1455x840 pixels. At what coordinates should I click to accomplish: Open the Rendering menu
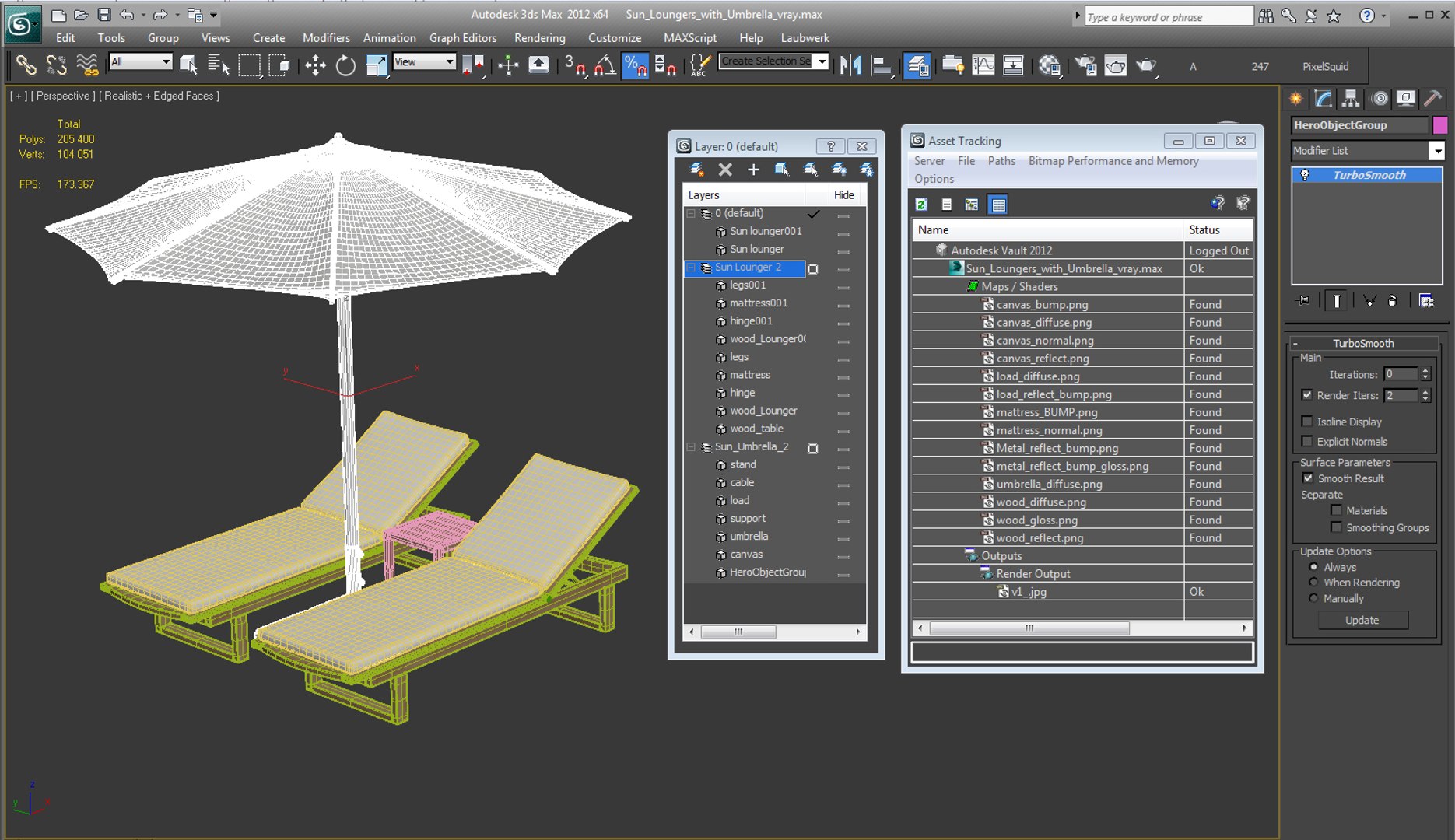tap(539, 38)
